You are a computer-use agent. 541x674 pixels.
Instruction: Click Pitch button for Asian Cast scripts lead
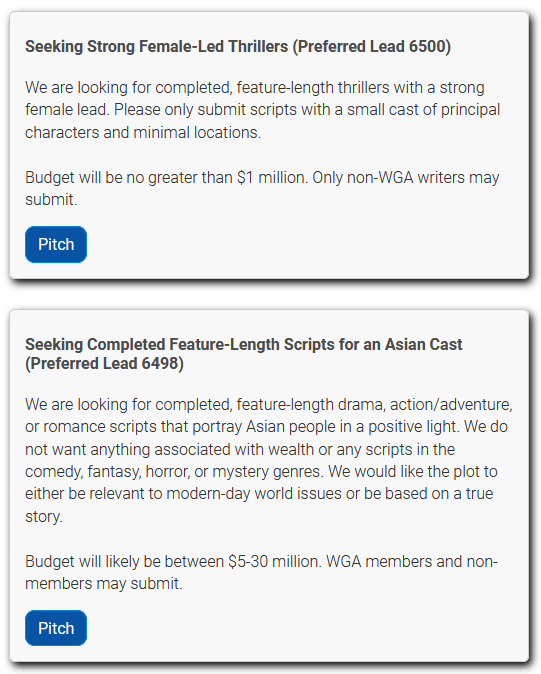[56, 628]
